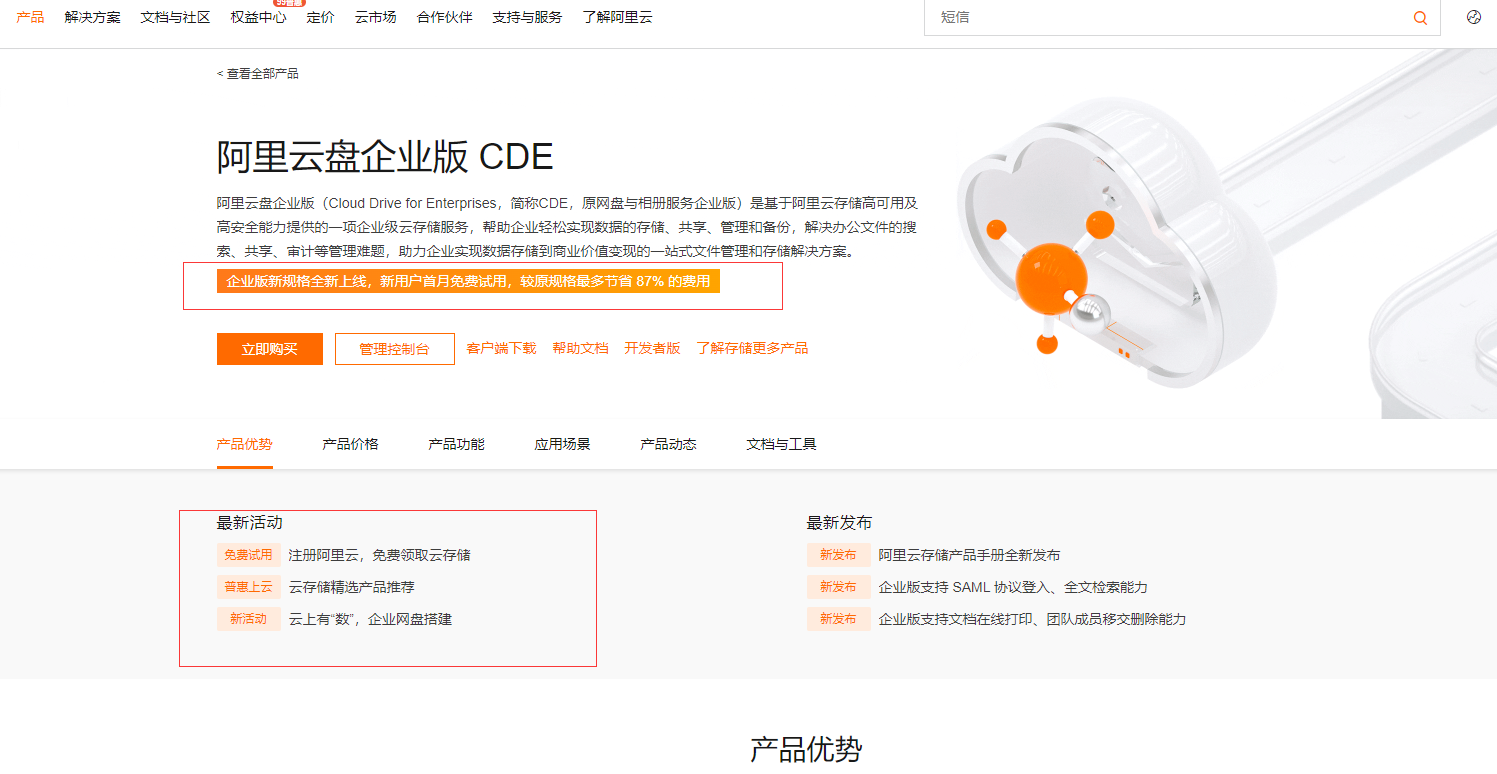
Task: Go back via 查看全部产品 link
Action: [x=258, y=74]
